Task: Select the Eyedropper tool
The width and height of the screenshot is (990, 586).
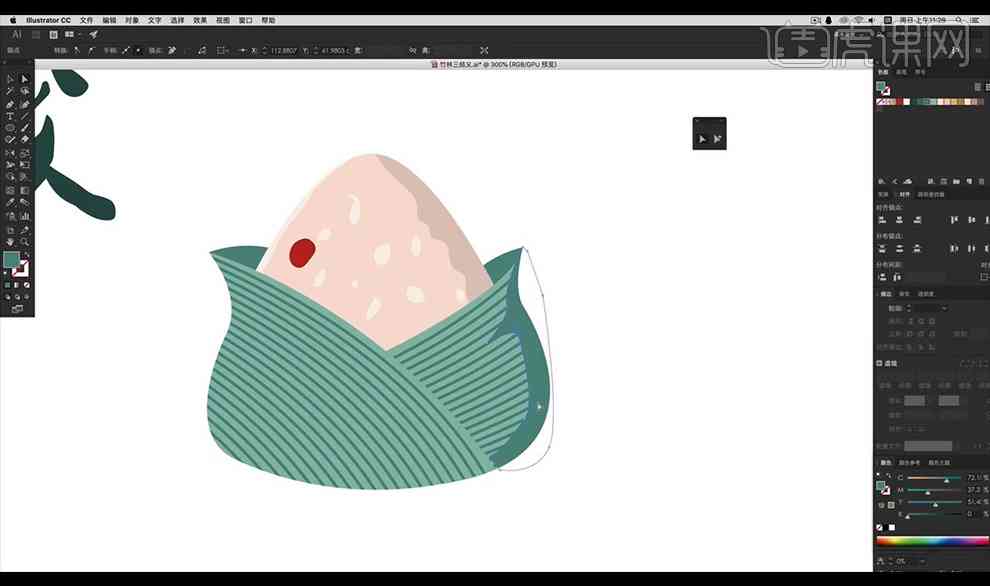Action: (9, 203)
